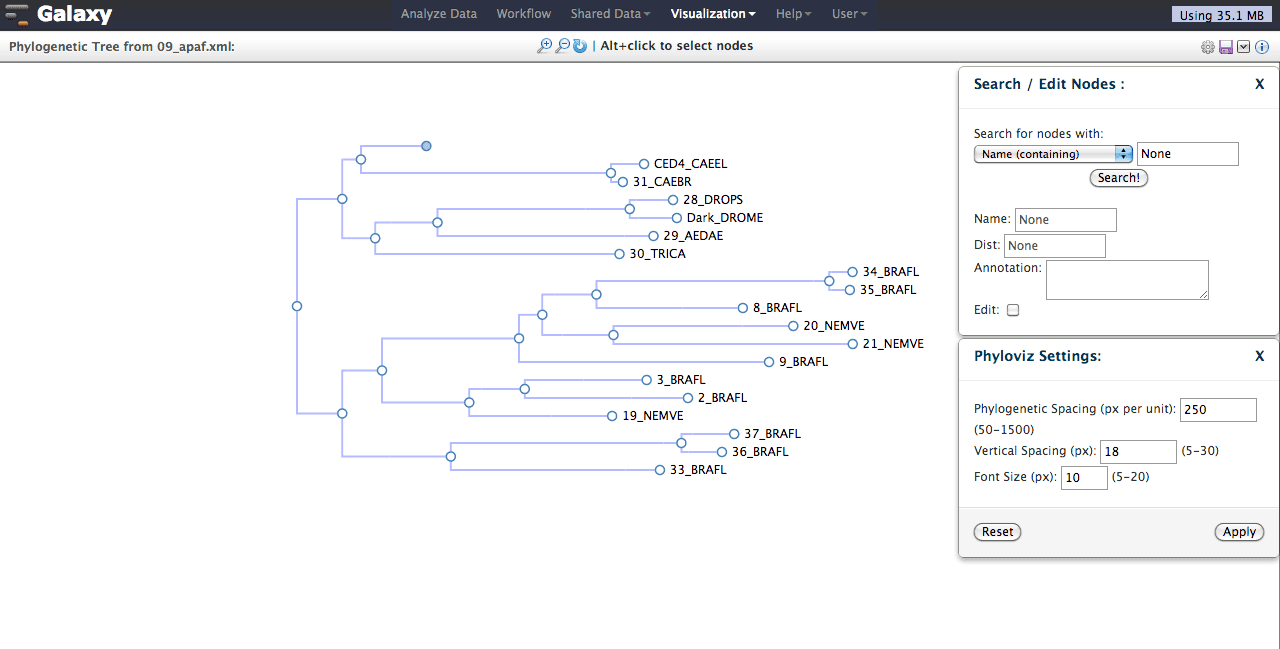
Task: View details with the info icon
Action: point(1261,46)
